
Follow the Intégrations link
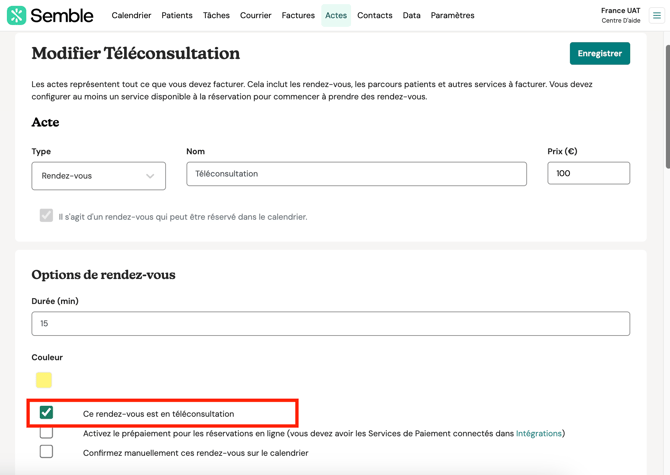click(x=538, y=434)
